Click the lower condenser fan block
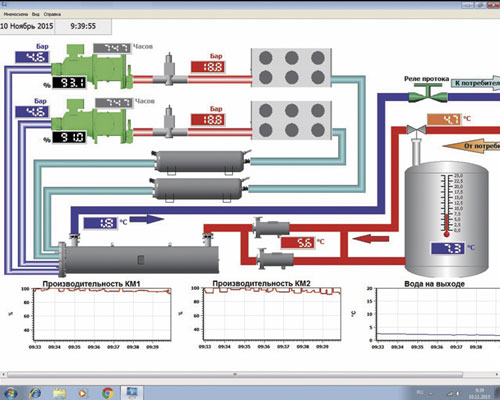The height and width of the screenshot is (400, 500). tap(291, 120)
